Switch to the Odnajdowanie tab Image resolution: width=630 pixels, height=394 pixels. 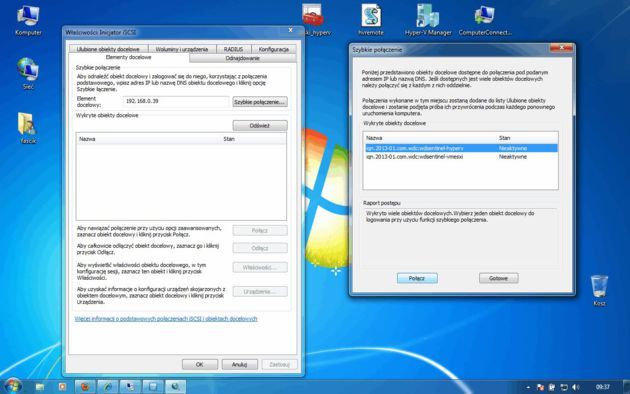(x=243, y=58)
